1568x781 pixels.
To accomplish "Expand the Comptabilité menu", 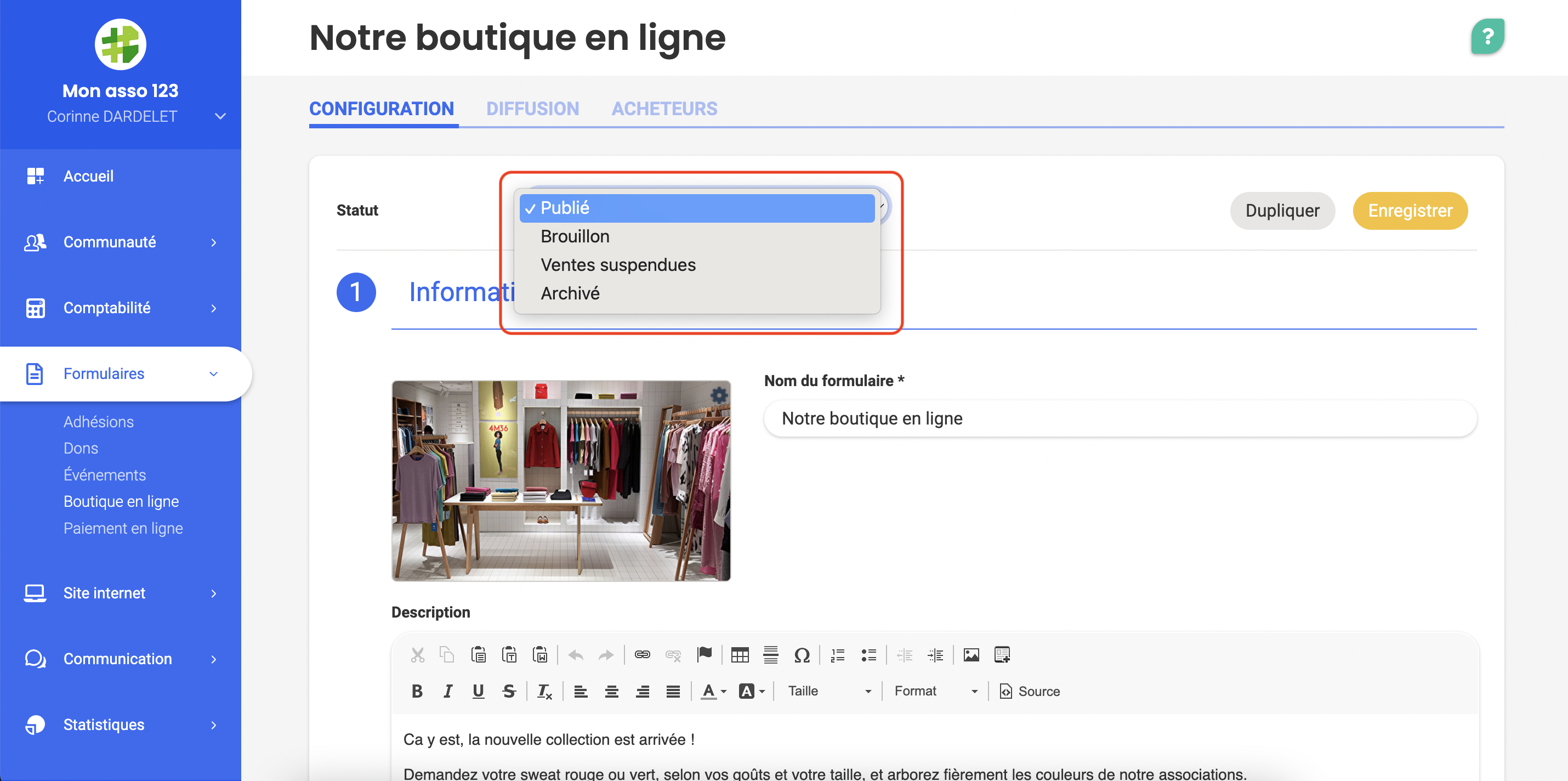I will (x=121, y=307).
